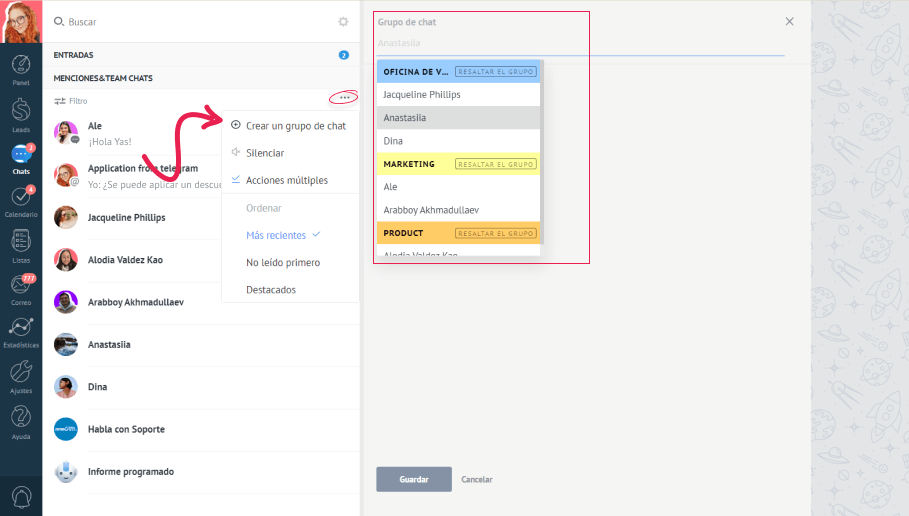909x516 pixels.
Task: Open the Correo mail icon
Action: [x=20, y=286]
